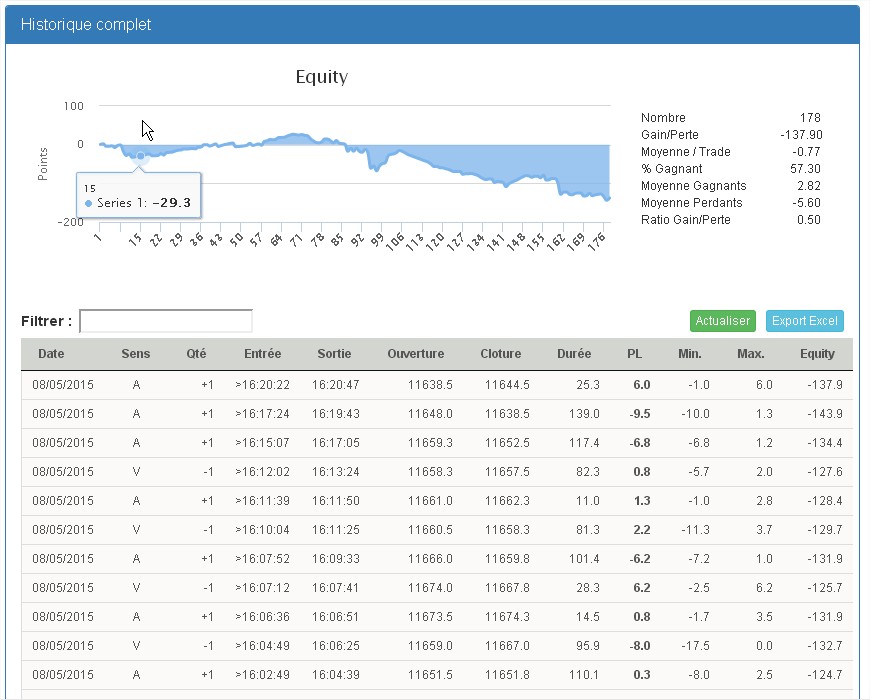Sort table by Min. column header
Viewport: 870px width, 700px height.
tap(689, 354)
